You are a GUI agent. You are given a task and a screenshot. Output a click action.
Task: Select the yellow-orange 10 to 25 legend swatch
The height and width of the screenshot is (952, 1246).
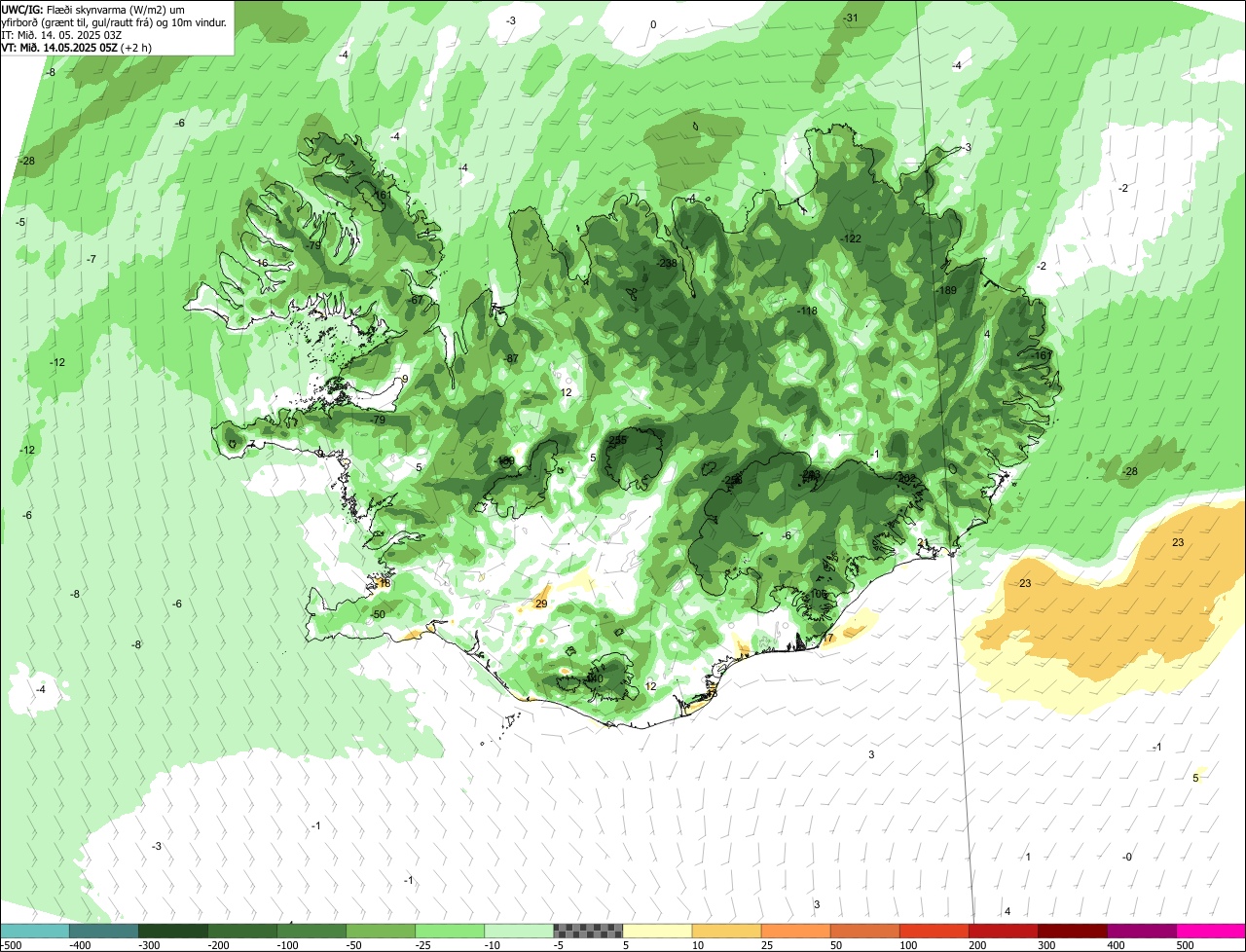726,931
